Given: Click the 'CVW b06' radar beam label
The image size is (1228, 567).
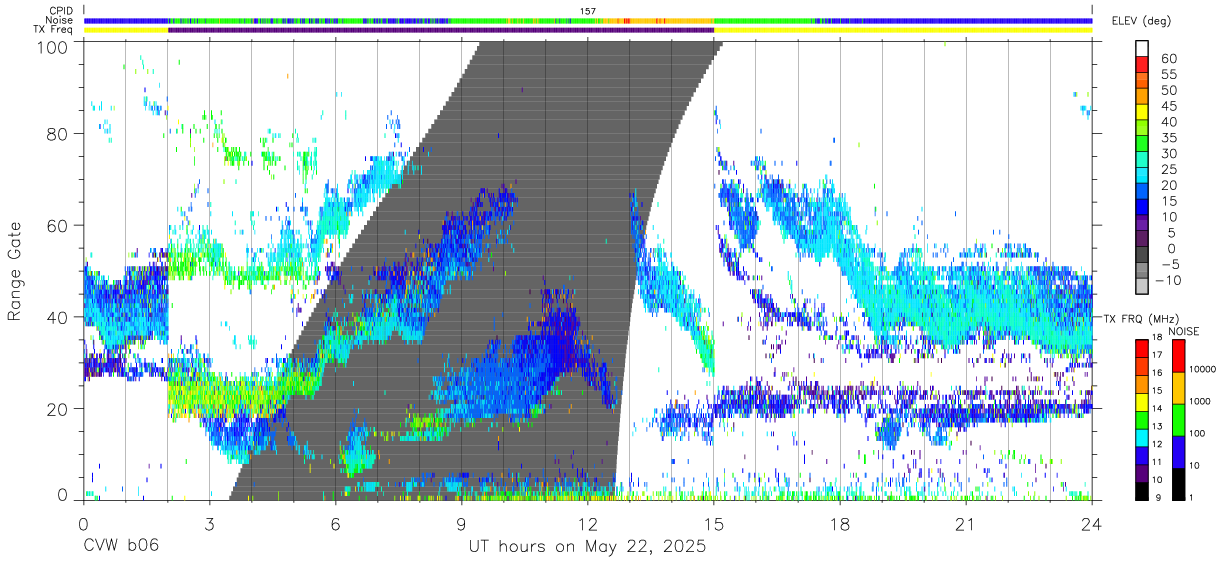Looking at the screenshot, I should tap(120, 546).
